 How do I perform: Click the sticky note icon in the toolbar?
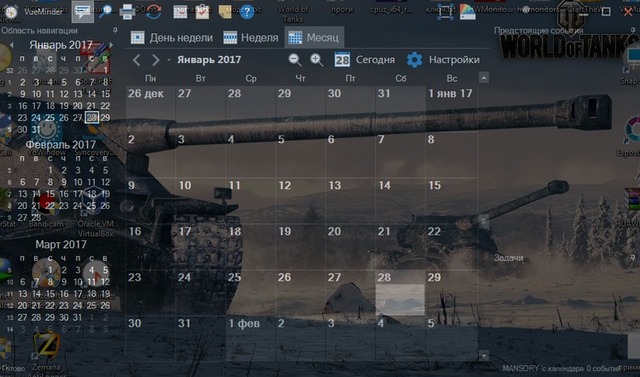point(224,12)
